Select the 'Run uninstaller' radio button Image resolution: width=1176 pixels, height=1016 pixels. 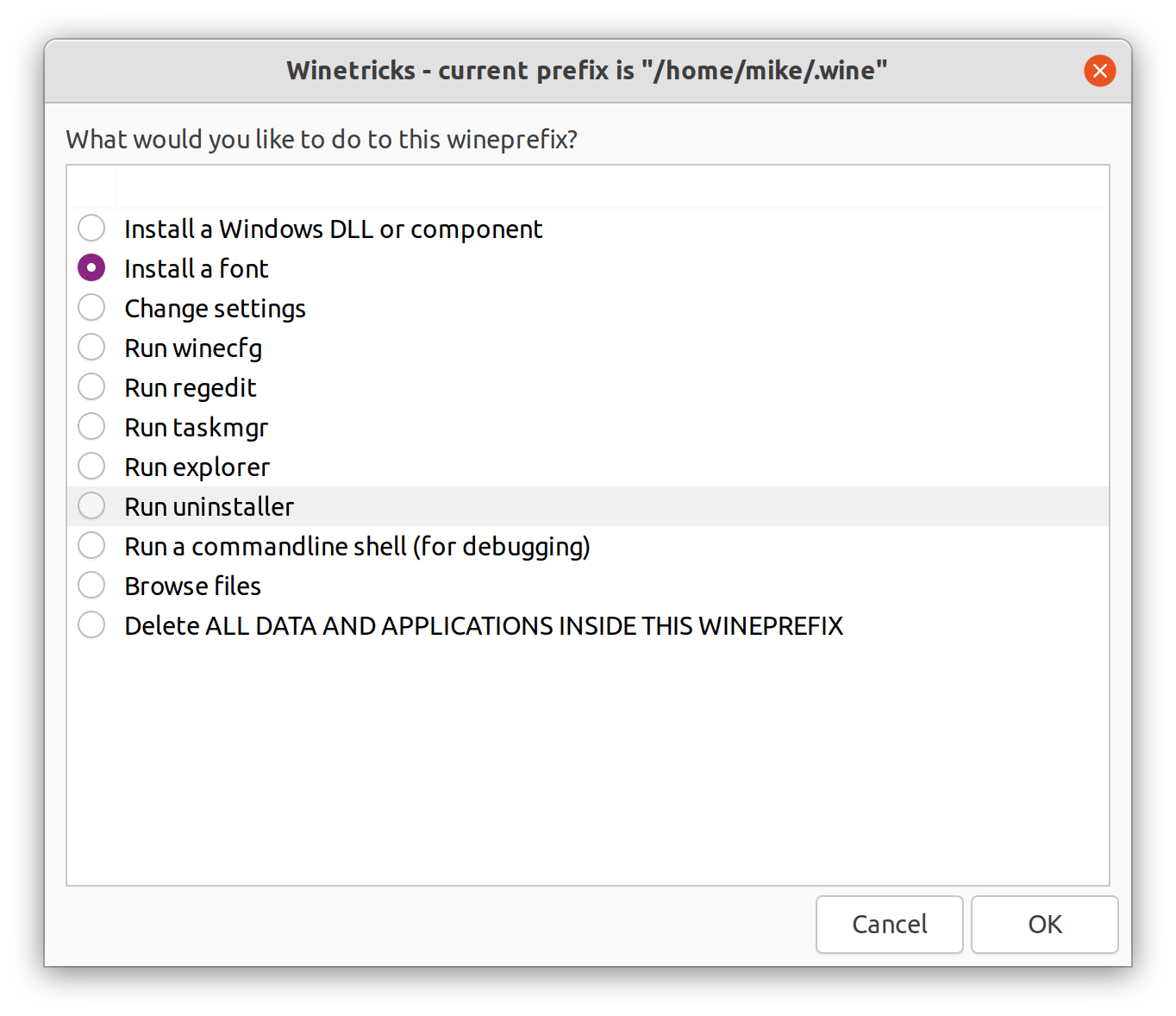pyautogui.click(x=91, y=506)
